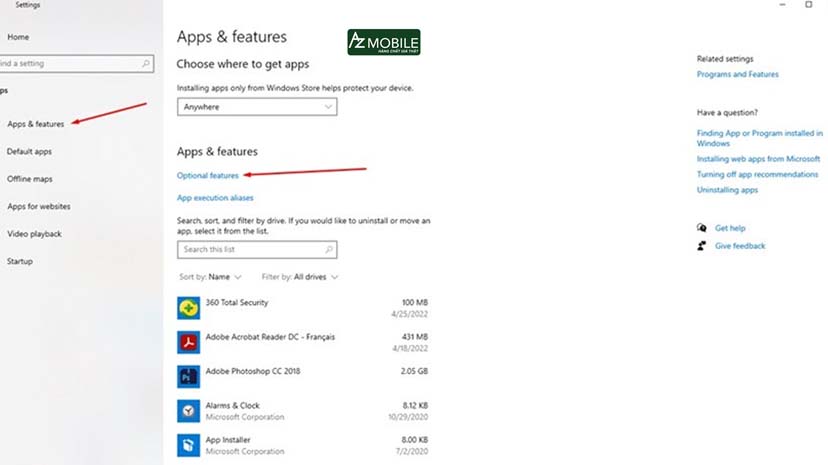Open Programs and Features related setting
Image resolution: width=828 pixels, height=465 pixels.
click(x=737, y=74)
